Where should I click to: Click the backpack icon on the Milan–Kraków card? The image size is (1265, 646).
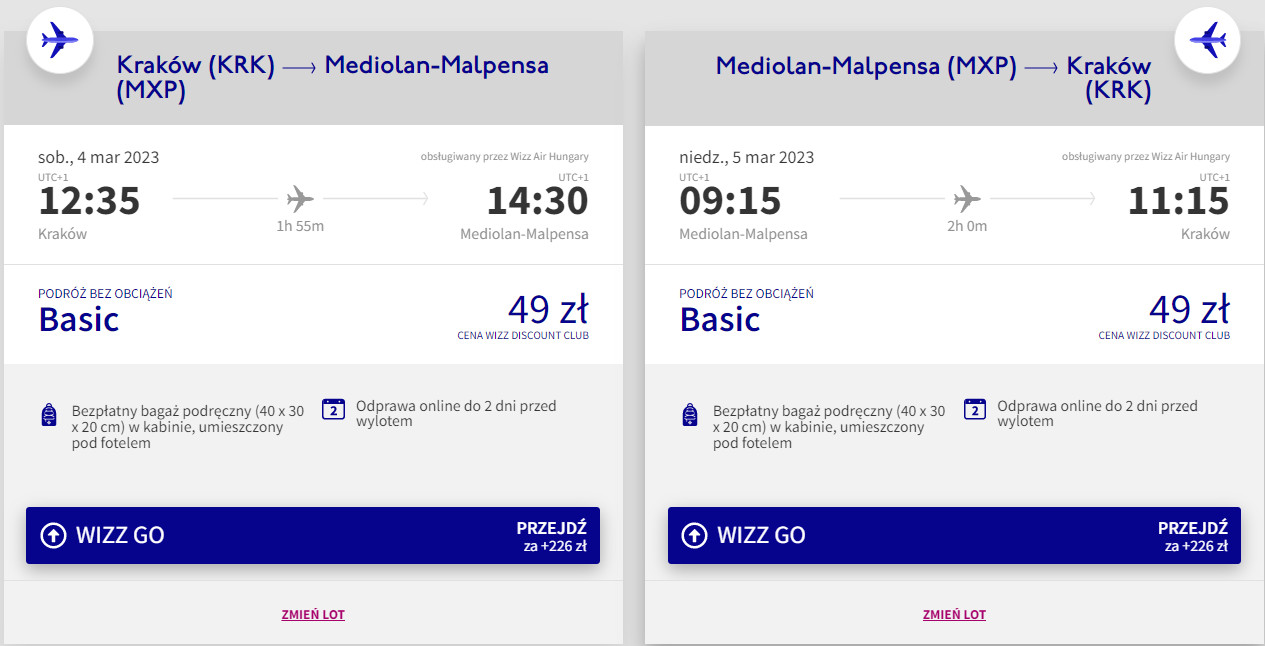[x=689, y=414]
